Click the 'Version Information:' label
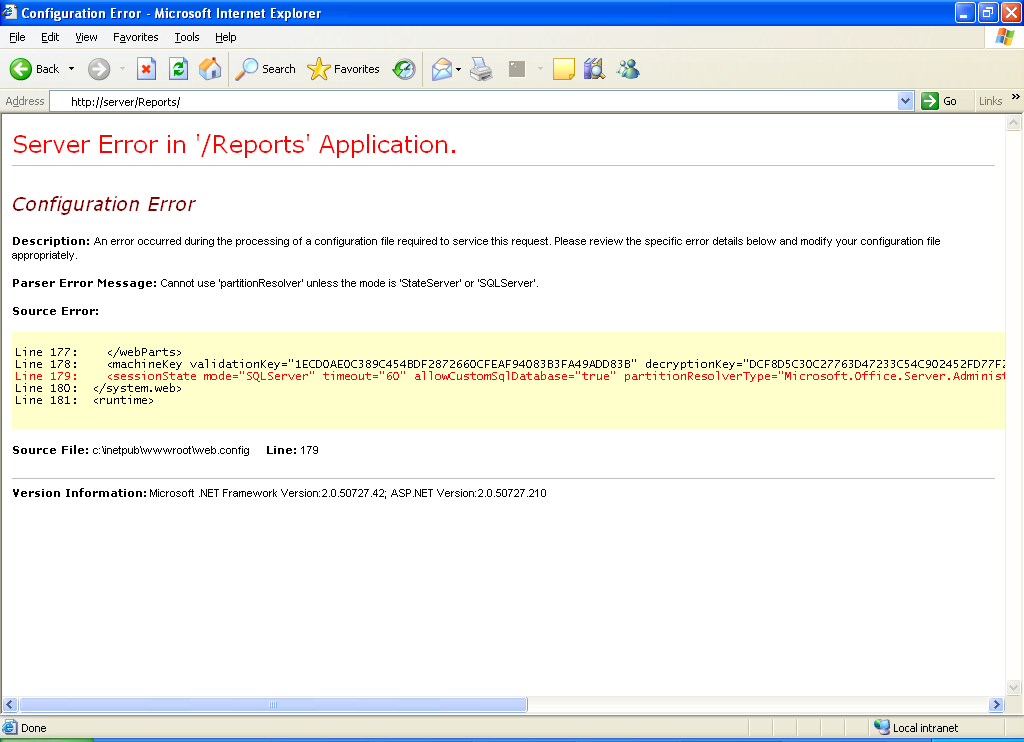Image resolution: width=1024 pixels, height=742 pixels. point(80,493)
